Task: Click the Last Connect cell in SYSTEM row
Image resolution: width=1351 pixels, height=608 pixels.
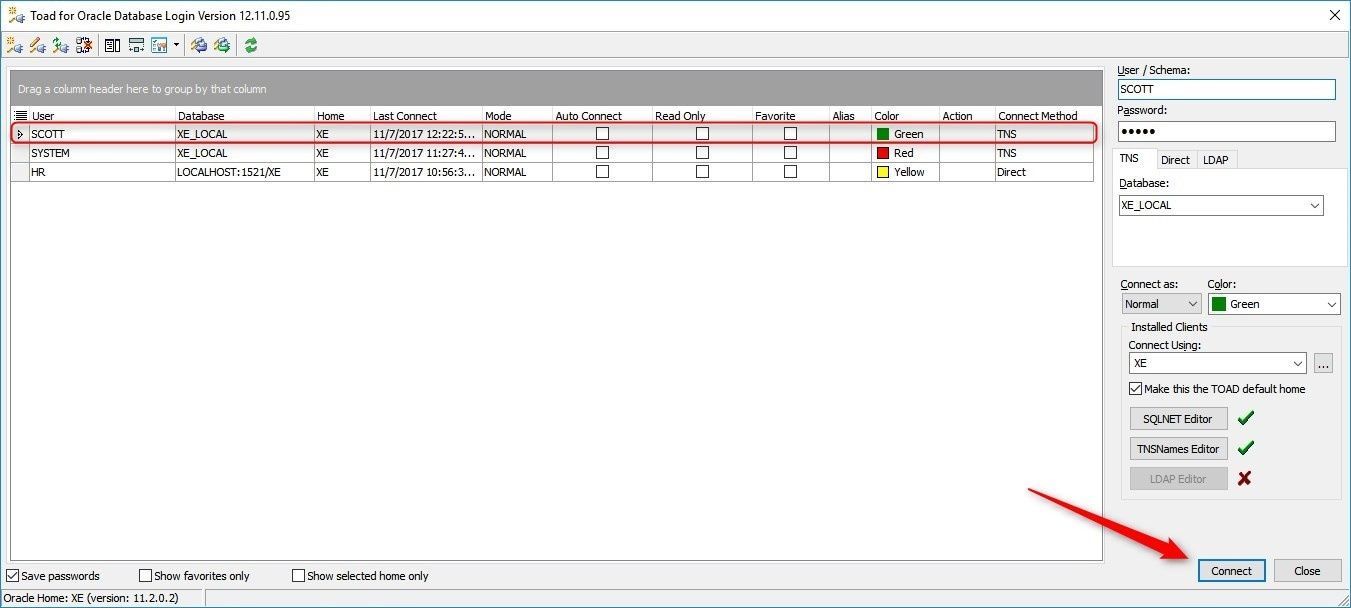Action: (x=426, y=153)
